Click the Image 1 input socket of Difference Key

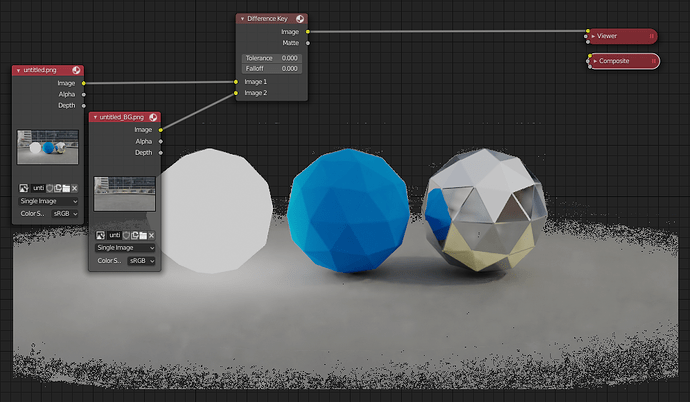(x=236, y=82)
